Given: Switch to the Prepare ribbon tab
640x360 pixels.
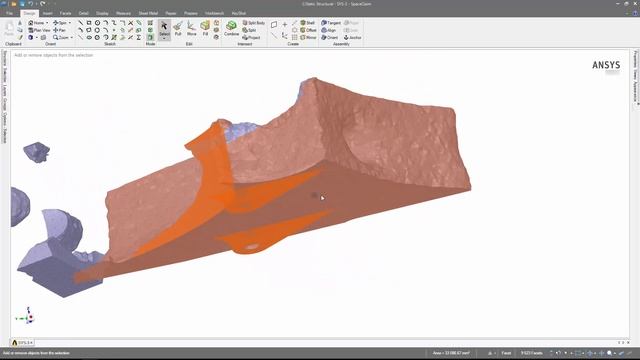Looking at the screenshot, I should click(191, 13).
